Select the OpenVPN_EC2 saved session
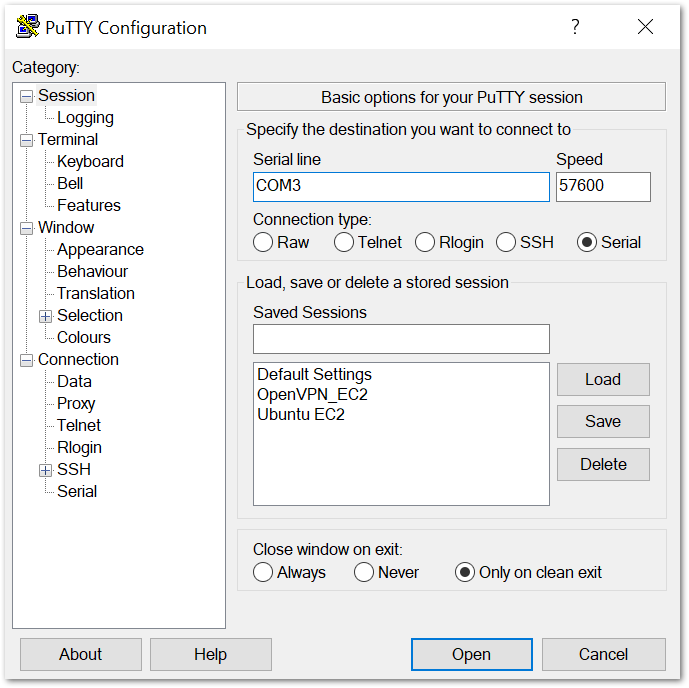This screenshot has height=688, width=689. coord(312,395)
